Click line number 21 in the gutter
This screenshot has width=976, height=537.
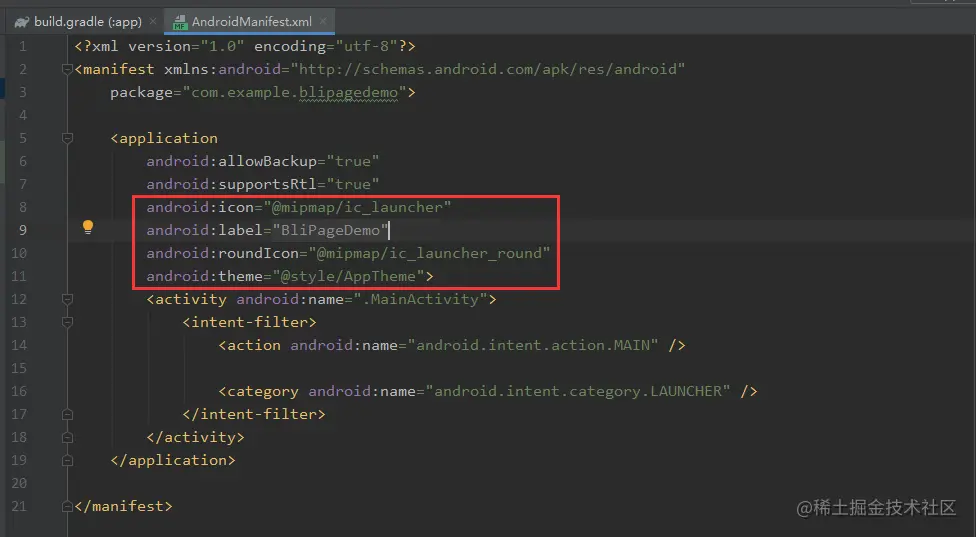click(19, 507)
